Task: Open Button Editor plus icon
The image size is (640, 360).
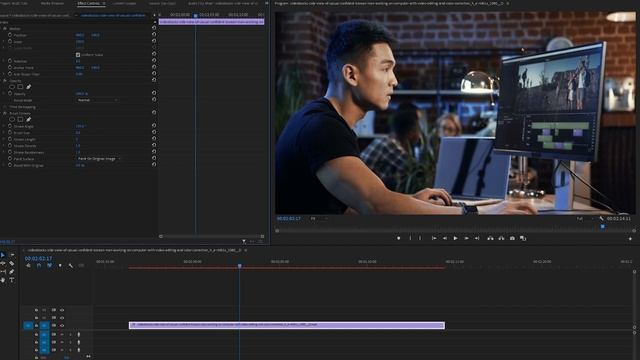Action: click(630, 238)
